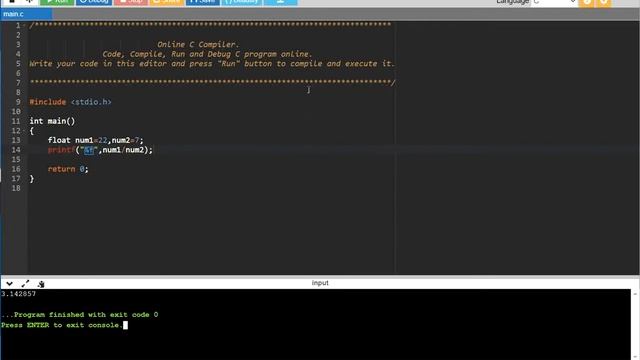Click "float num1=22,num2=7;" declaration line

pos(96,140)
